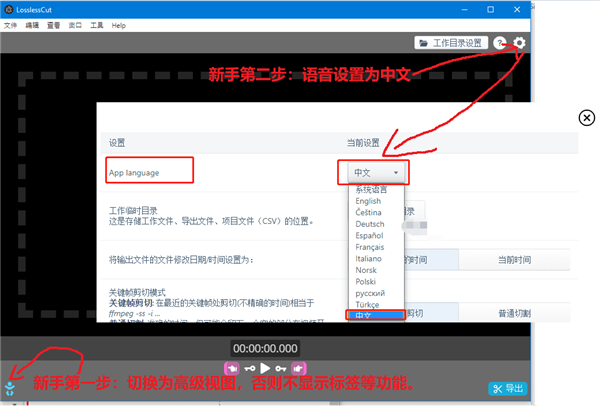Open the App language dropdown showing 中文
The width and height of the screenshot is (600, 411).
pos(376,173)
